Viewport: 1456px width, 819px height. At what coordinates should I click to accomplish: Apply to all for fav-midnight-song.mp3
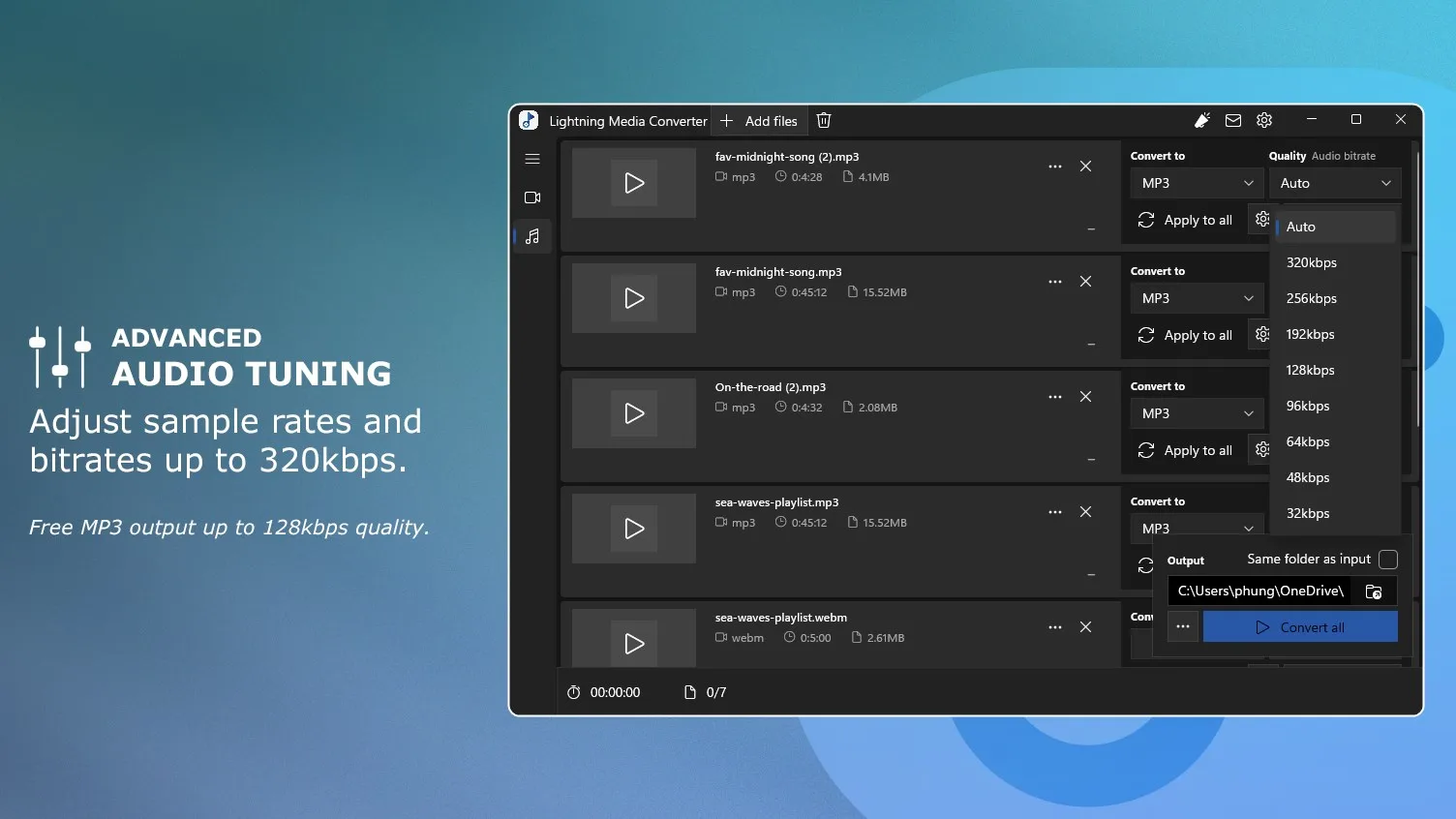pyautogui.click(x=1186, y=335)
